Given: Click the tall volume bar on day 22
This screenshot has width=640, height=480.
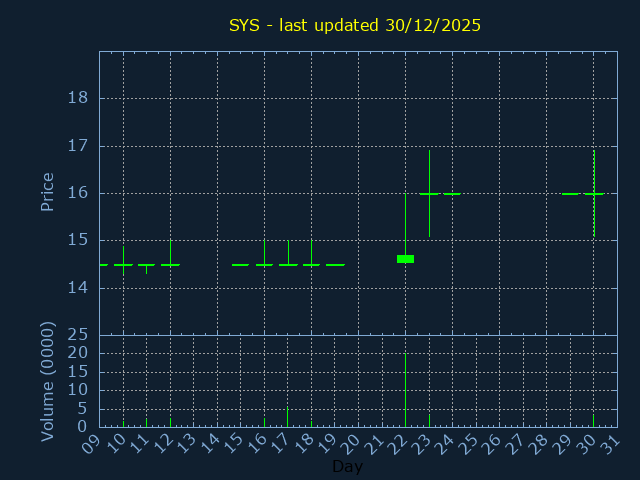Looking at the screenshot, I should pos(405,390).
